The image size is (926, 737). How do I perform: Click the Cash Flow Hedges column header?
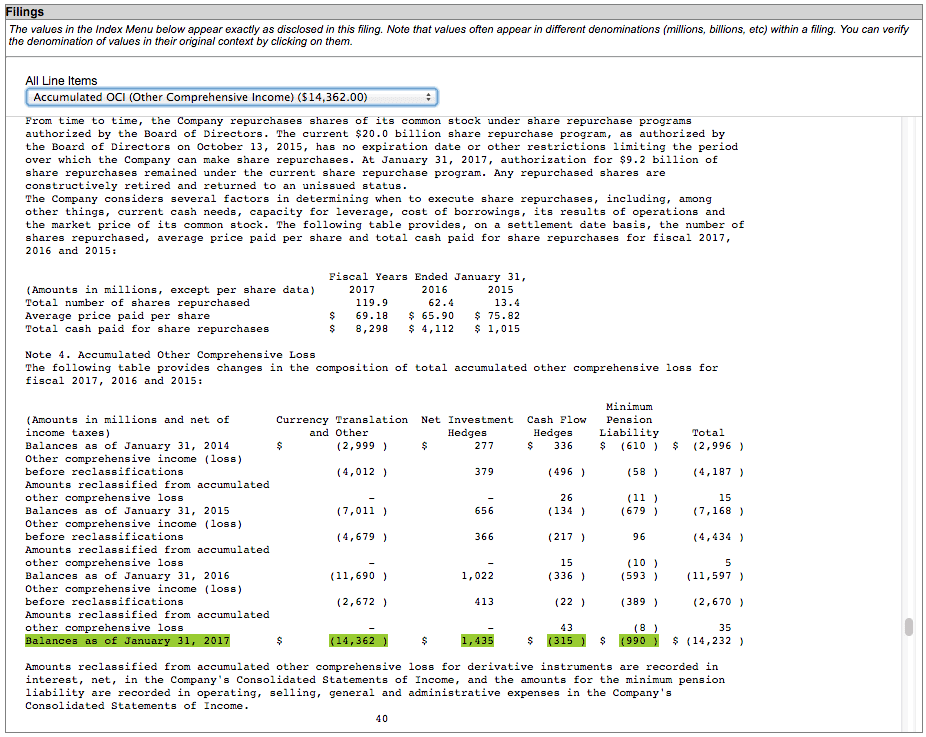pos(556,426)
